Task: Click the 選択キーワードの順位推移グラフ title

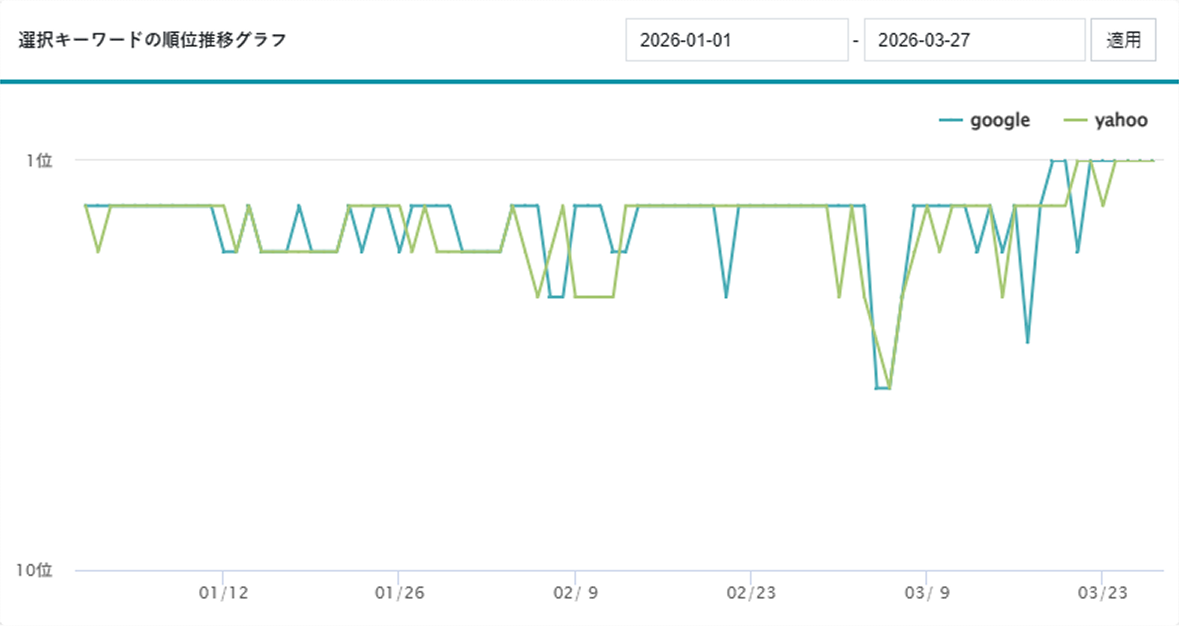Action: tap(153, 40)
